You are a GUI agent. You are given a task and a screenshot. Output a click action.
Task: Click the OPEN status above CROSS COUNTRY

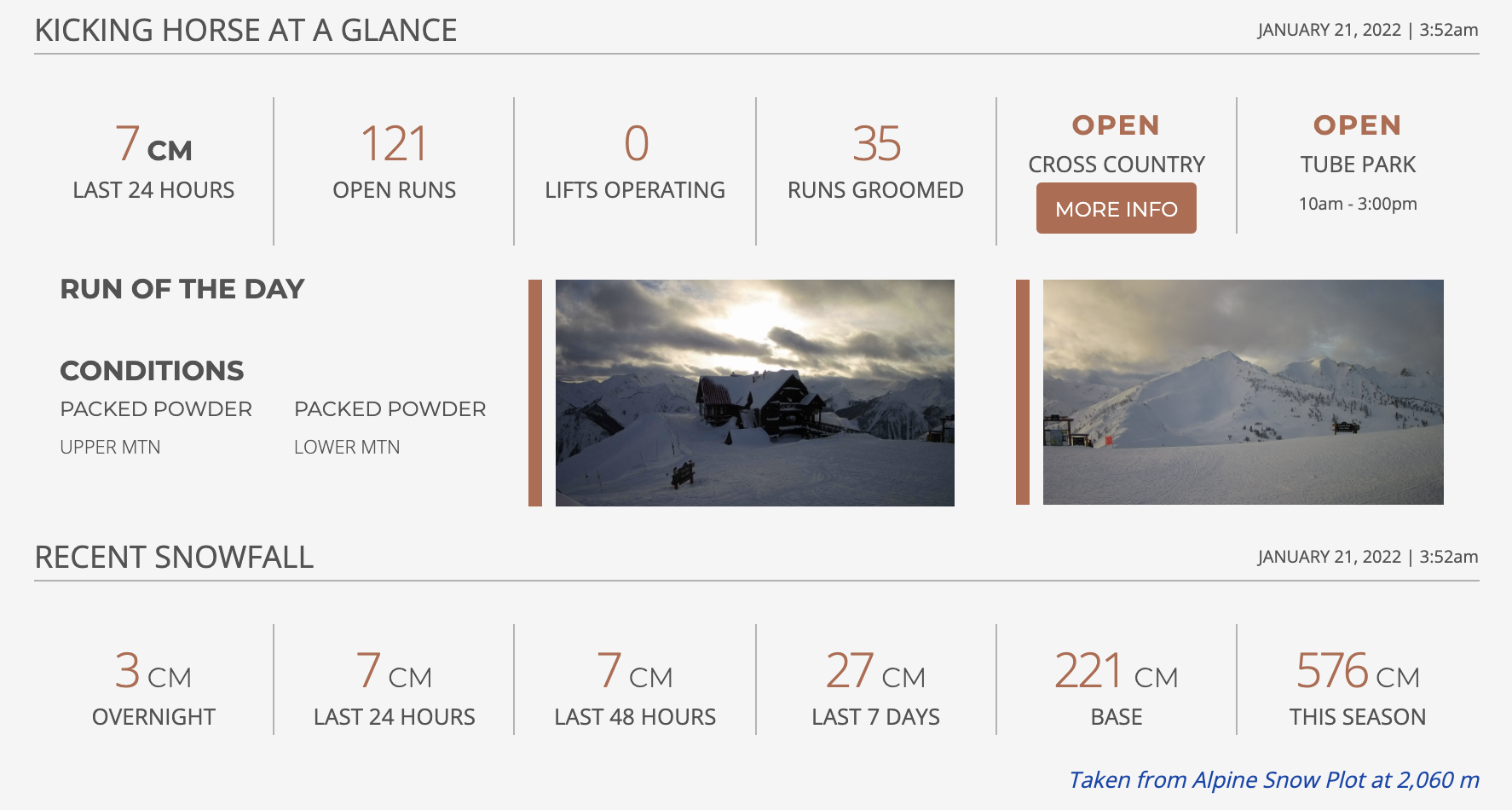click(x=1116, y=125)
